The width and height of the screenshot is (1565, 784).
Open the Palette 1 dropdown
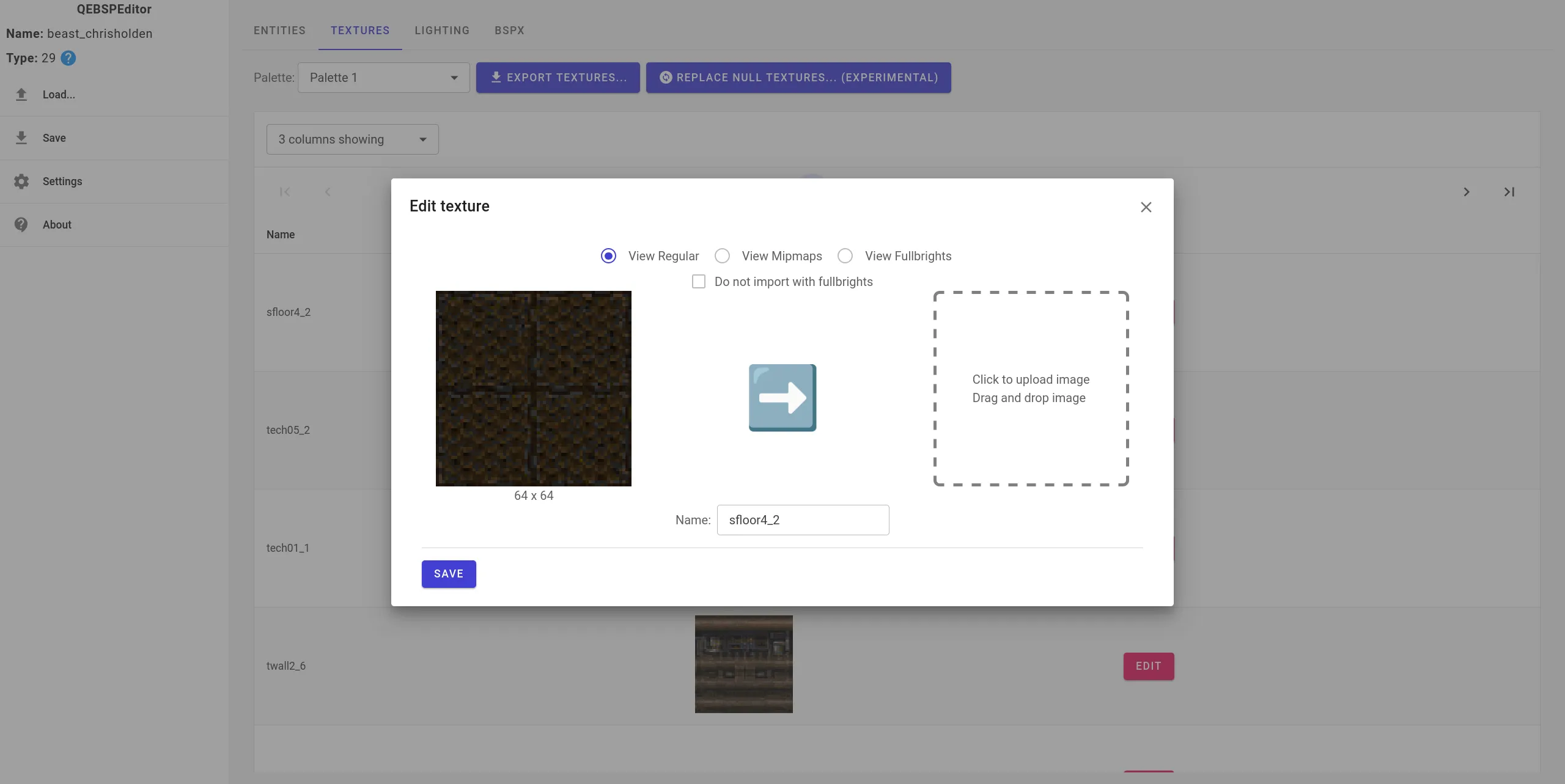click(x=384, y=78)
